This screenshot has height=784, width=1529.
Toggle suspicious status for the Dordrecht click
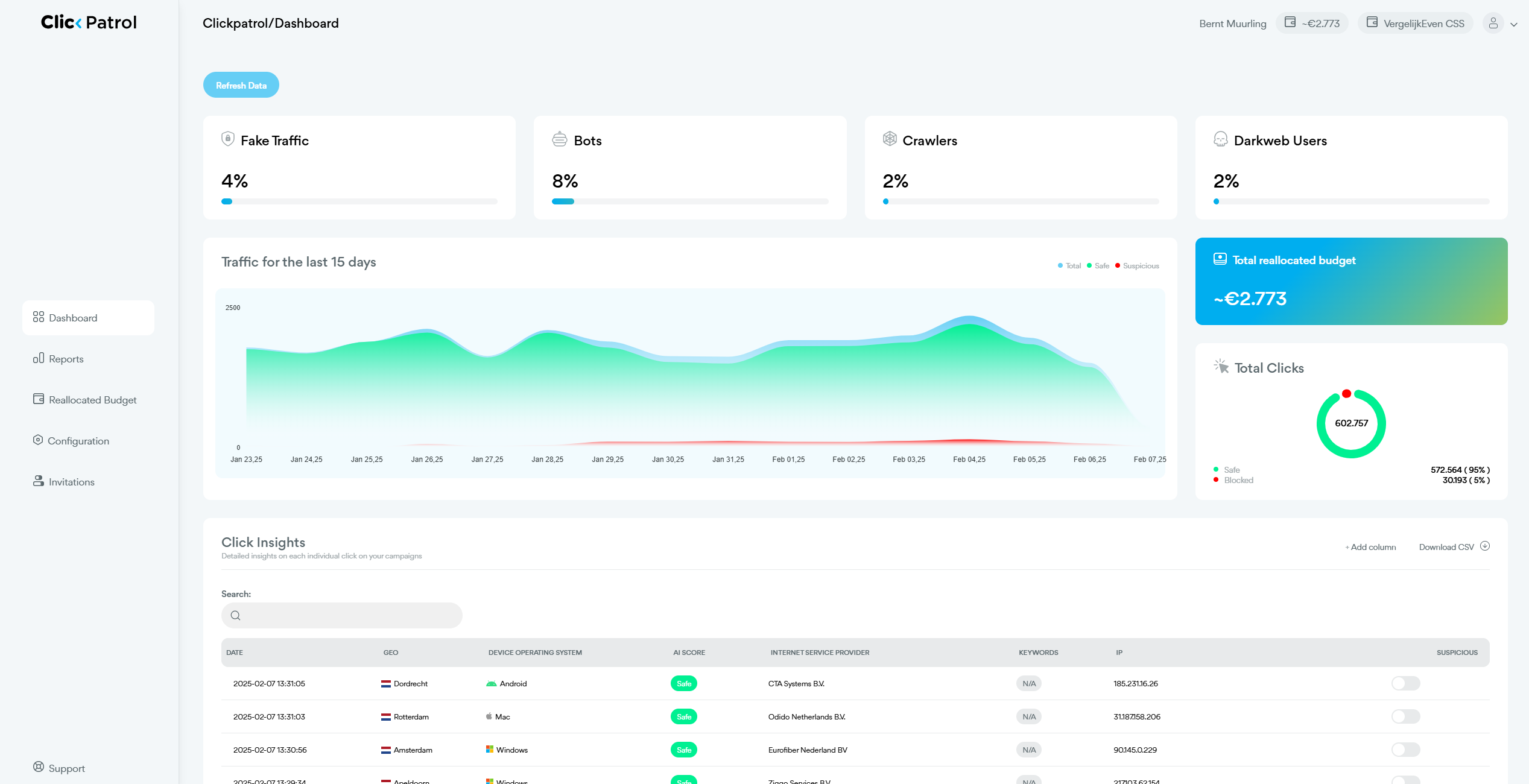point(1405,683)
